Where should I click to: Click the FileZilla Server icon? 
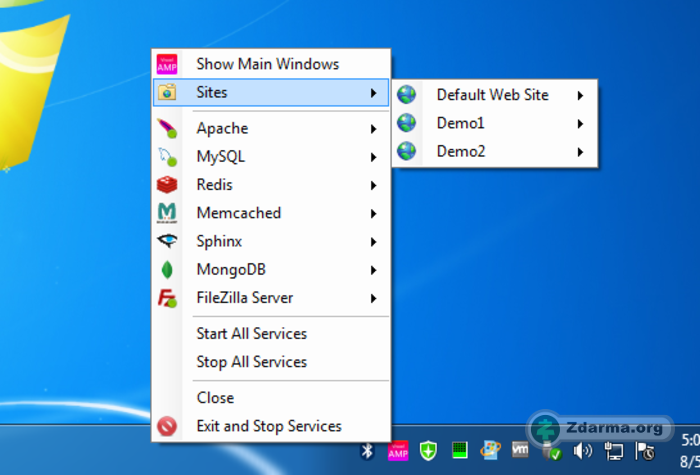167,298
